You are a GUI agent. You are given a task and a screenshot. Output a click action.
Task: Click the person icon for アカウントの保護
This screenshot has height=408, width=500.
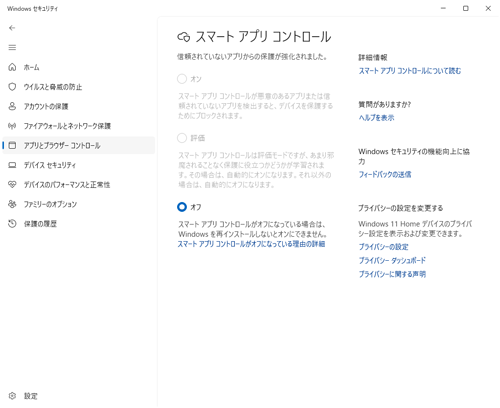coord(12,106)
